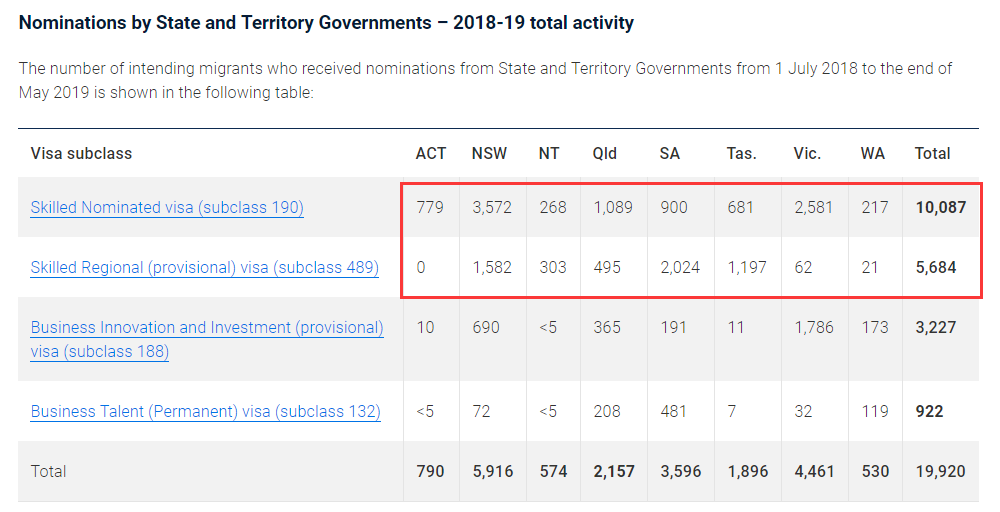Click the 2,024 SA cell

[680, 268]
